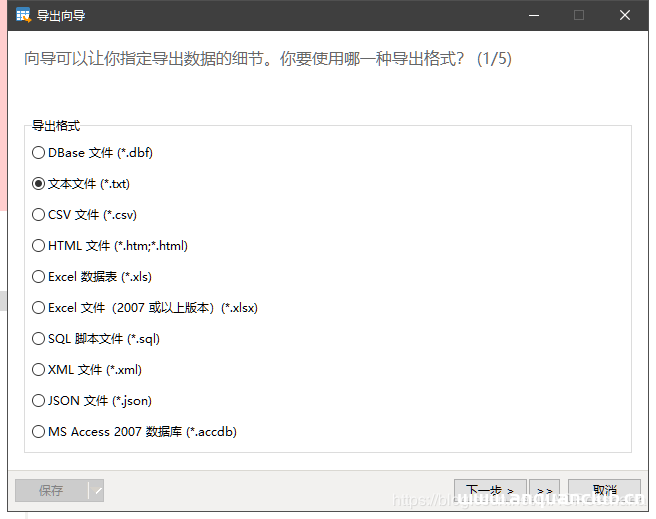Open the dropdown arrow beside 保存

[x=97, y=491]
